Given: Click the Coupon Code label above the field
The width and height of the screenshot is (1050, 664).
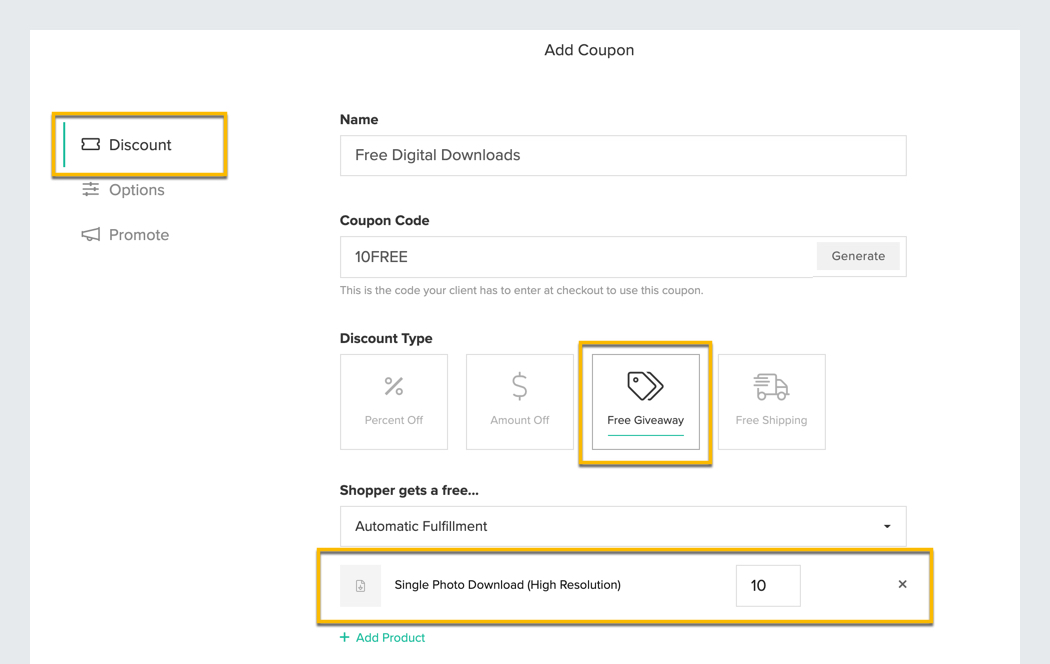Looking at the screenshot, I should pos(384,220).
